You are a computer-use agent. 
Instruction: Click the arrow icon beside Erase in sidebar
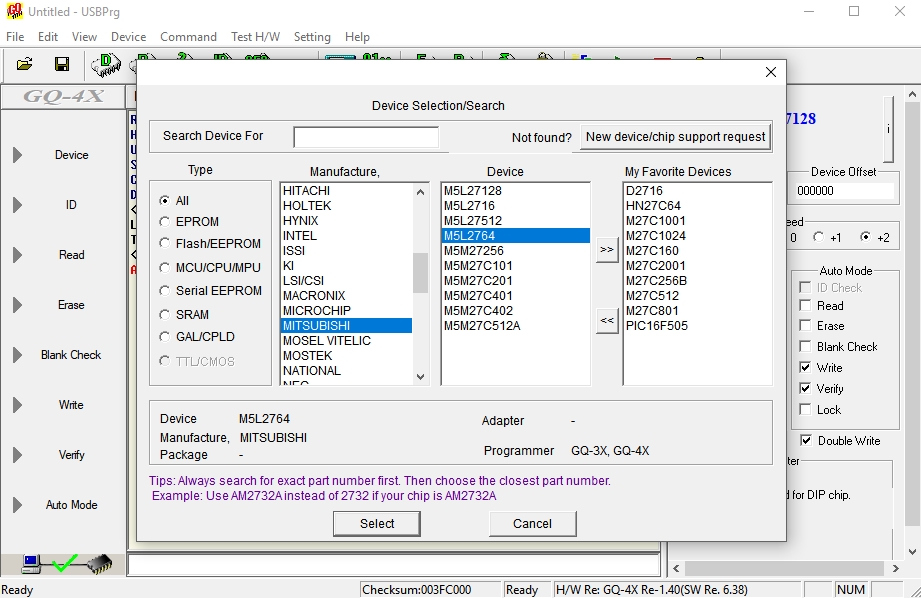(x=18, y=305)
